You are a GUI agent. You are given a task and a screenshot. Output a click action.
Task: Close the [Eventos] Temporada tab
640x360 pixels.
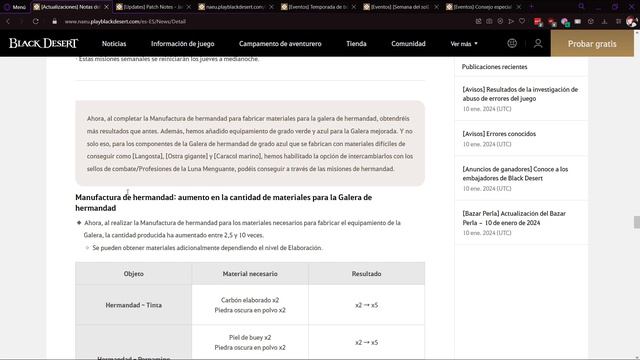354,7
